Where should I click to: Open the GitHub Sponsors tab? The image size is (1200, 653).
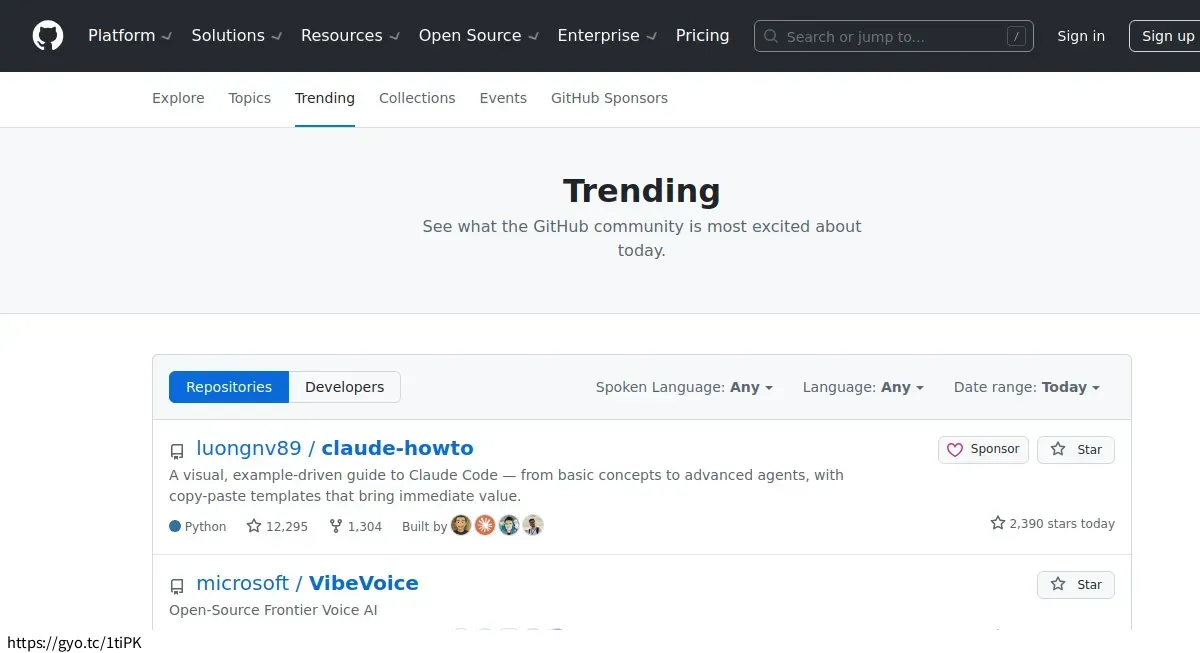(609, 98)
